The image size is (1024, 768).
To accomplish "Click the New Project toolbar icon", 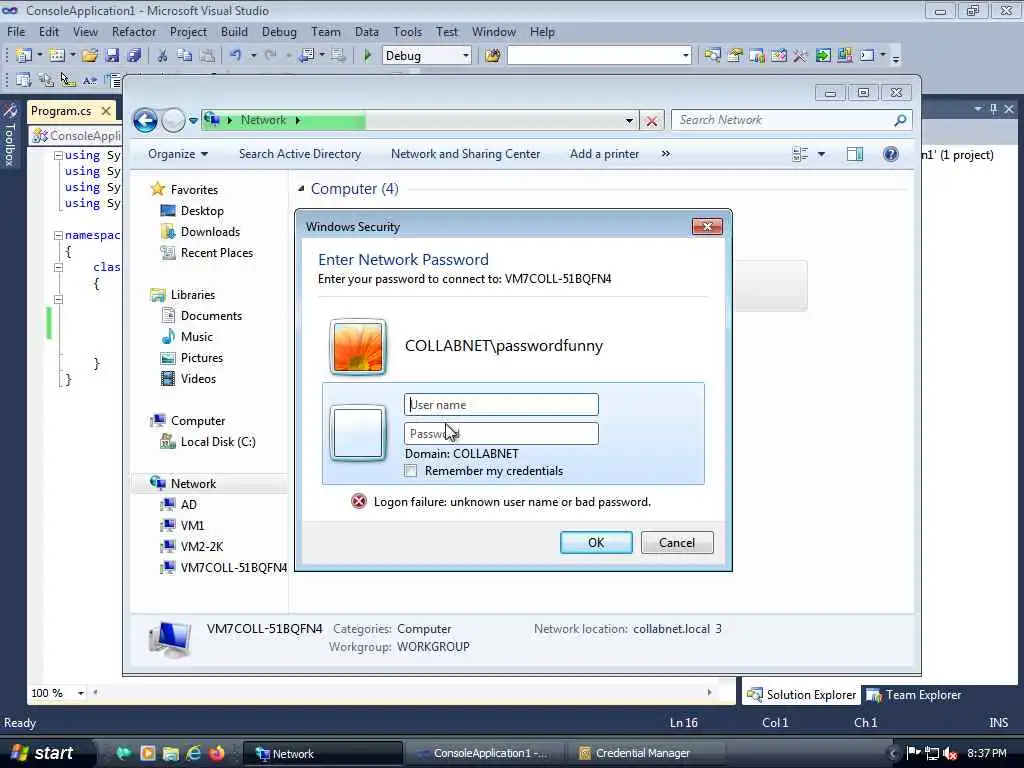I will point(24,56).
